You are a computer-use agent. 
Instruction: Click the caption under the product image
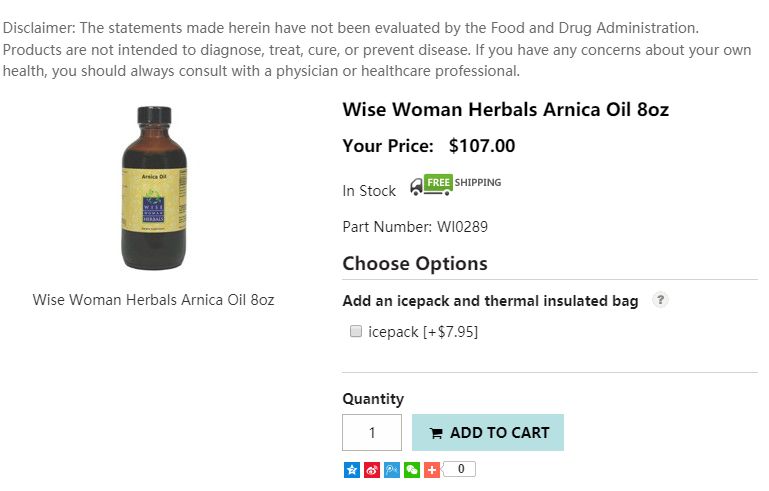(x=153, y=300)
